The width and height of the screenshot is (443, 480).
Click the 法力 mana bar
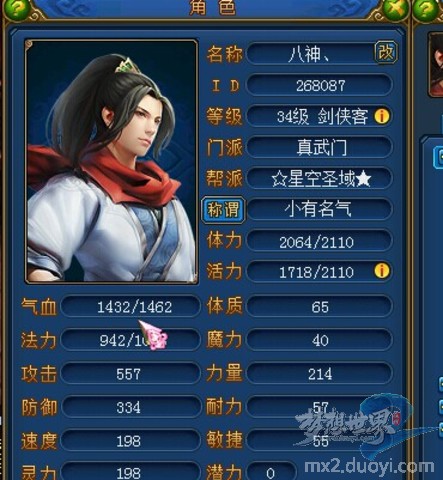[131, 340]
